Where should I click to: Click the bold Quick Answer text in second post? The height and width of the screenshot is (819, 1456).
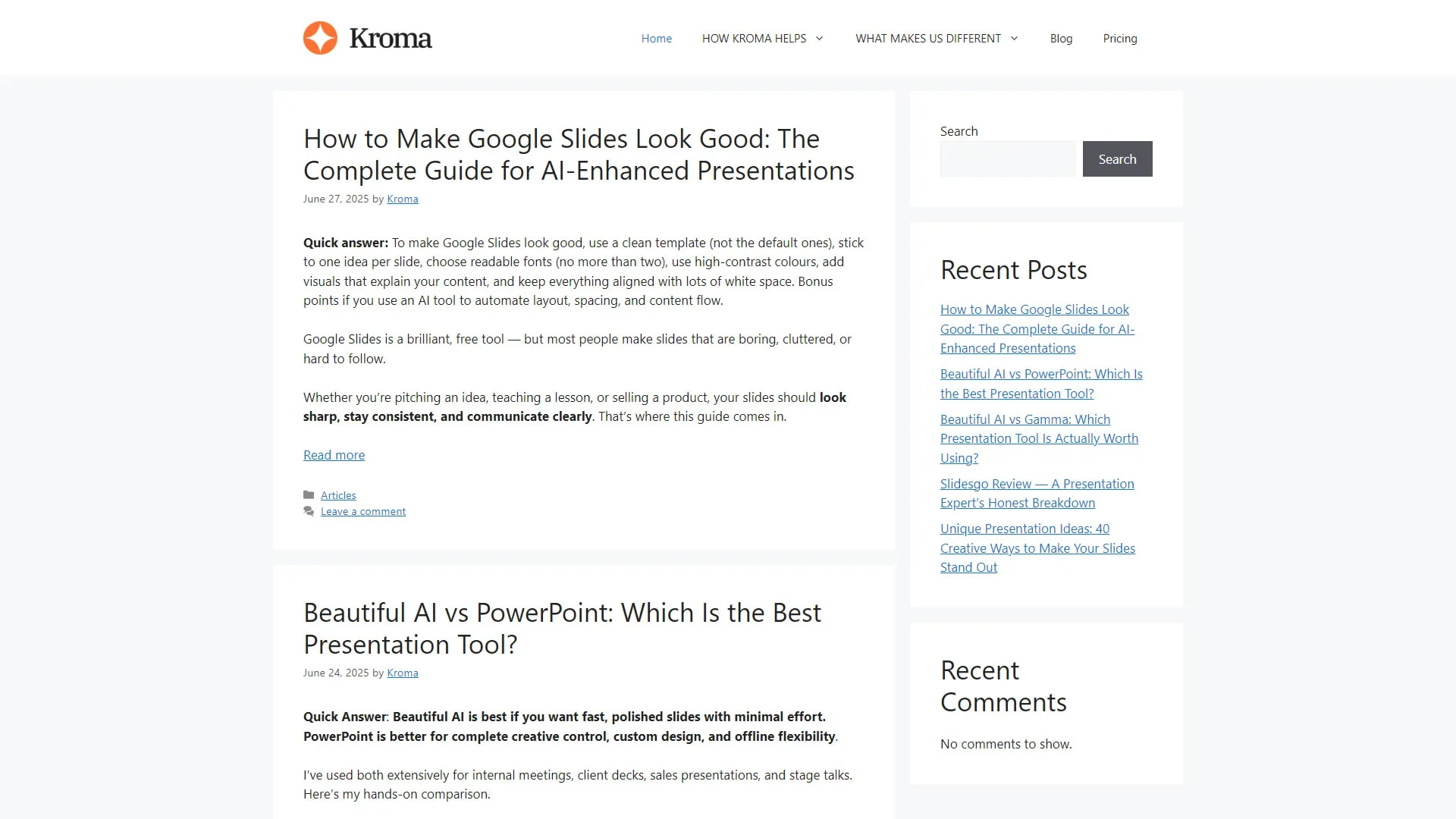[x=345, y=717]
